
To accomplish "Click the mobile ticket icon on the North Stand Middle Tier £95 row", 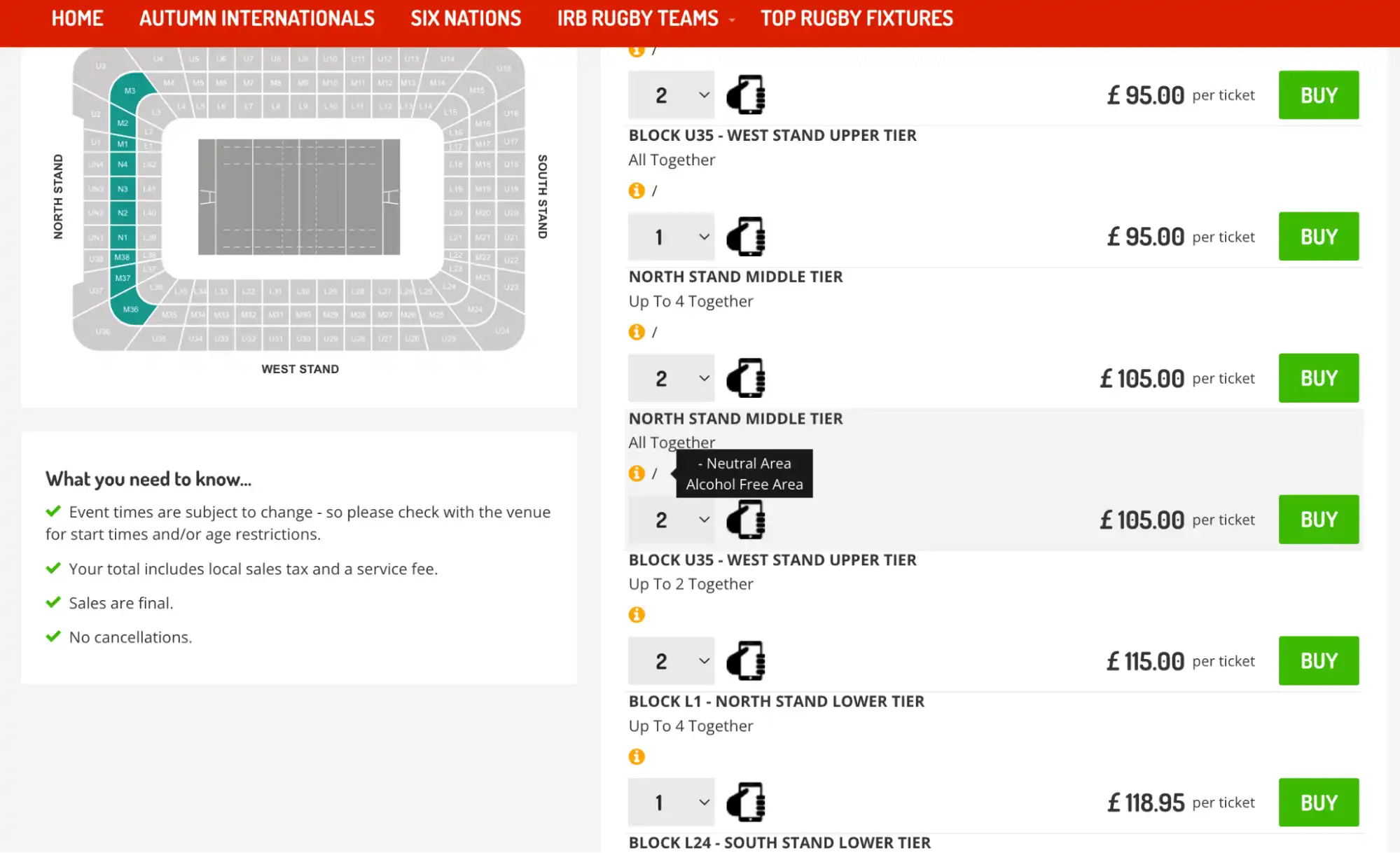I will pyautogui.click(x=746, y=236).
